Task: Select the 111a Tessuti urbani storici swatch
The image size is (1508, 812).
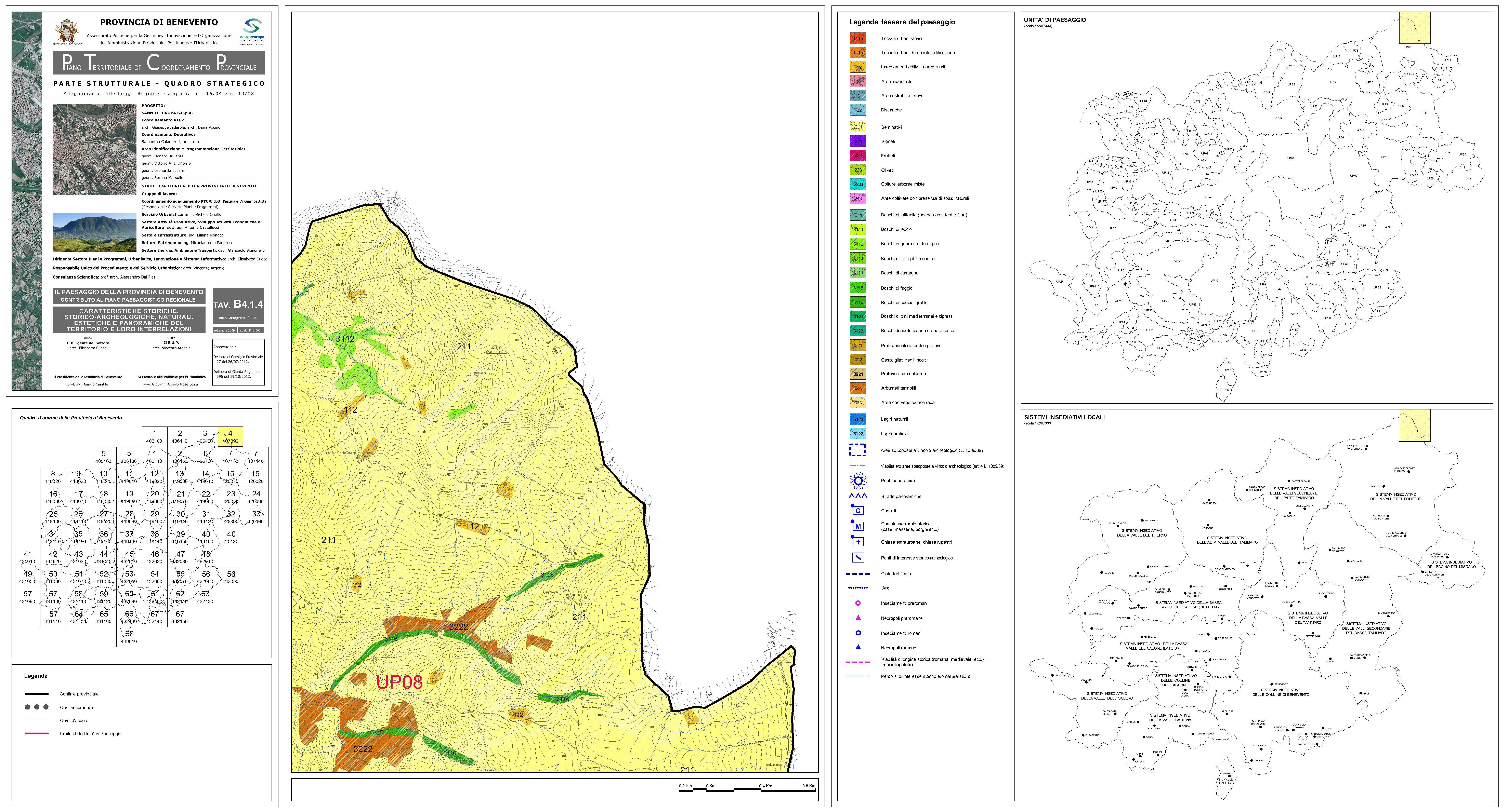Action: (x=858, y=39)
